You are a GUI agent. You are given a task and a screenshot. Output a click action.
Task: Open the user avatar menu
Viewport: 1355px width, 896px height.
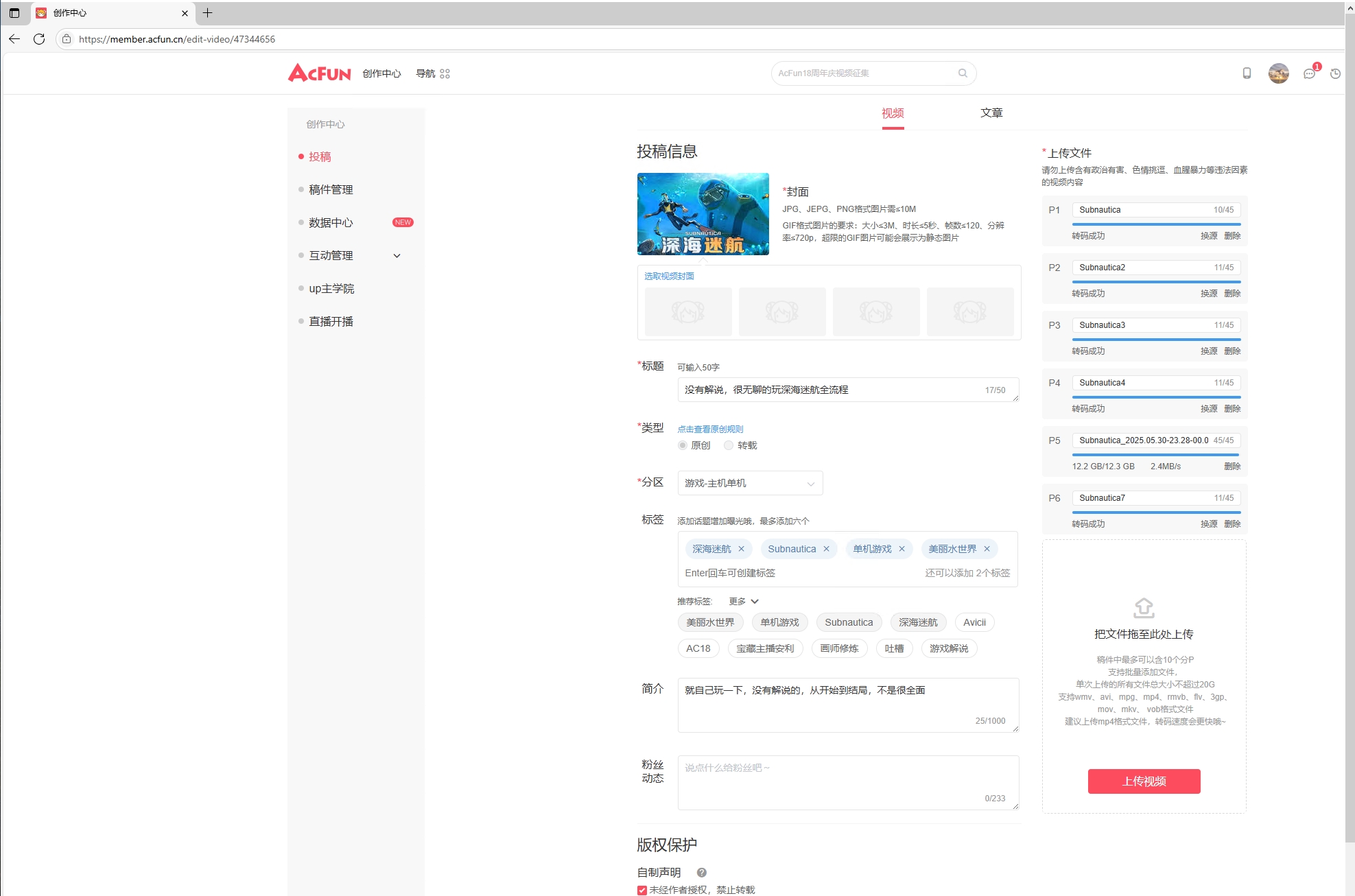pos(1278,73)
